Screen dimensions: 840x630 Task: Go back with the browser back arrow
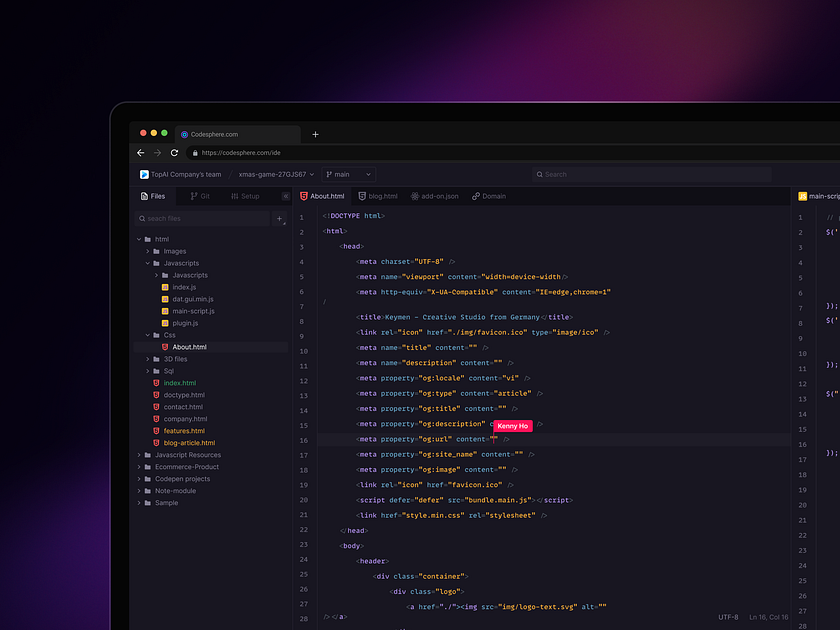tap(141, 153)
